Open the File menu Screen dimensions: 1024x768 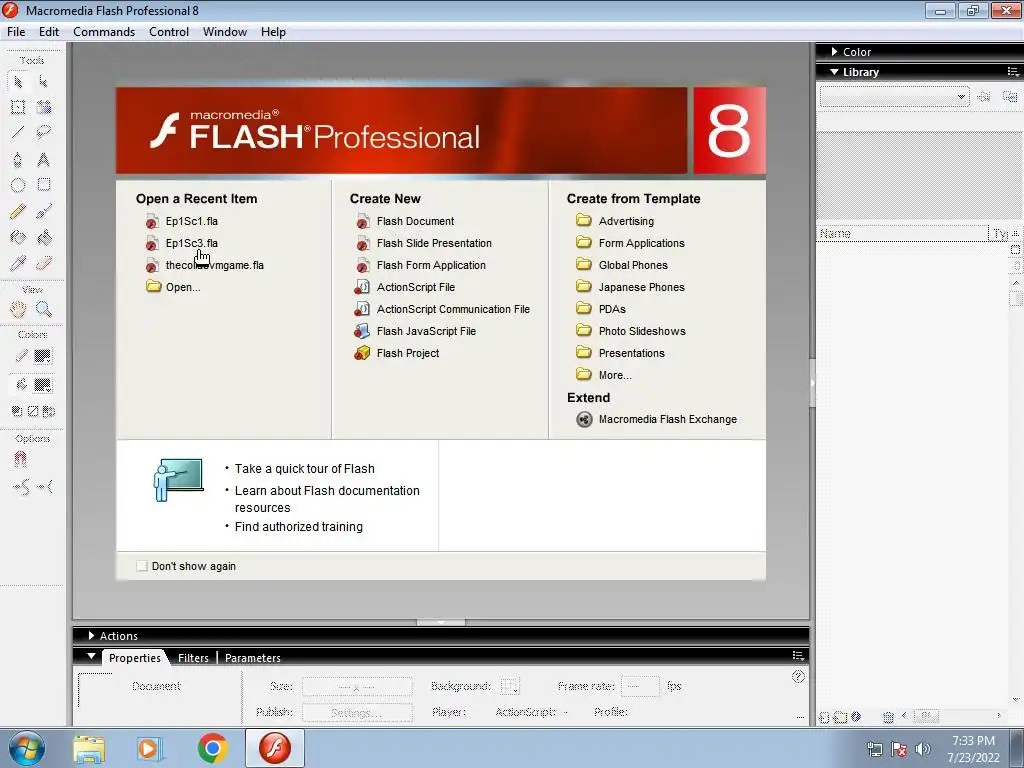(x=16, y=32)
